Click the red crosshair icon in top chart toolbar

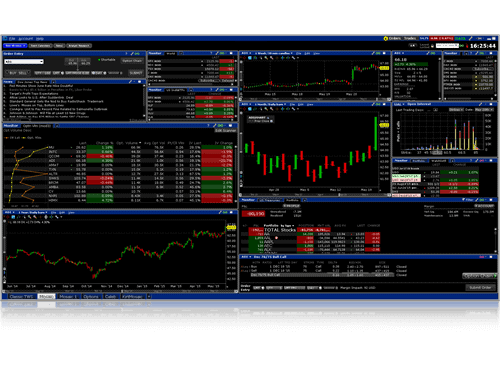[245, 58]
